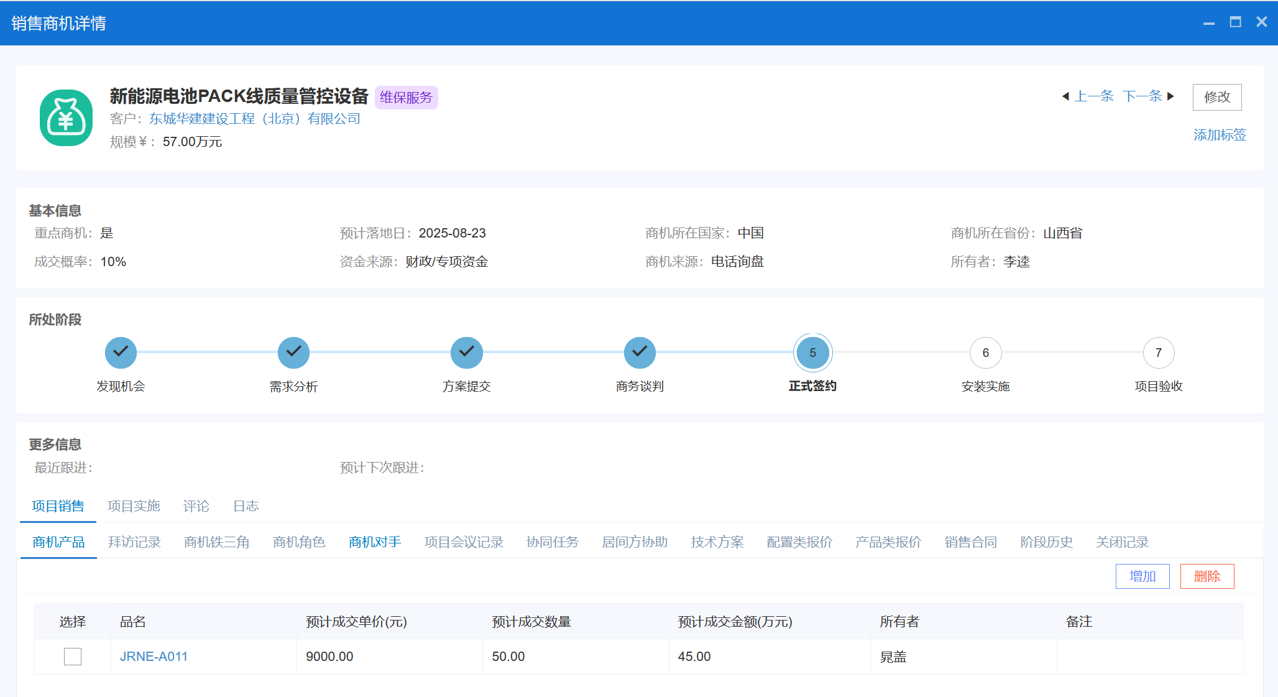Open the JRNE-A011 product link
The image size is (1278, 697).
click(153, 656)
